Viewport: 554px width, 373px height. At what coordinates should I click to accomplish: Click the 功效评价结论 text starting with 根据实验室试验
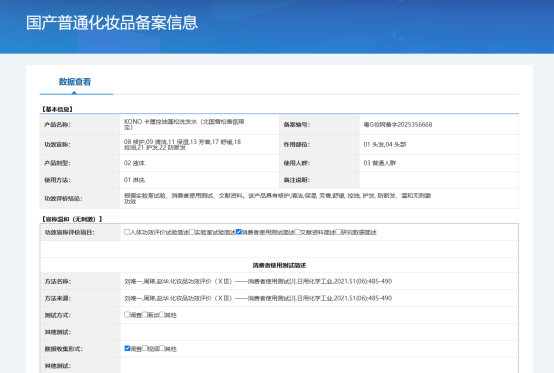pyautogui.click(x=277, y=199)
